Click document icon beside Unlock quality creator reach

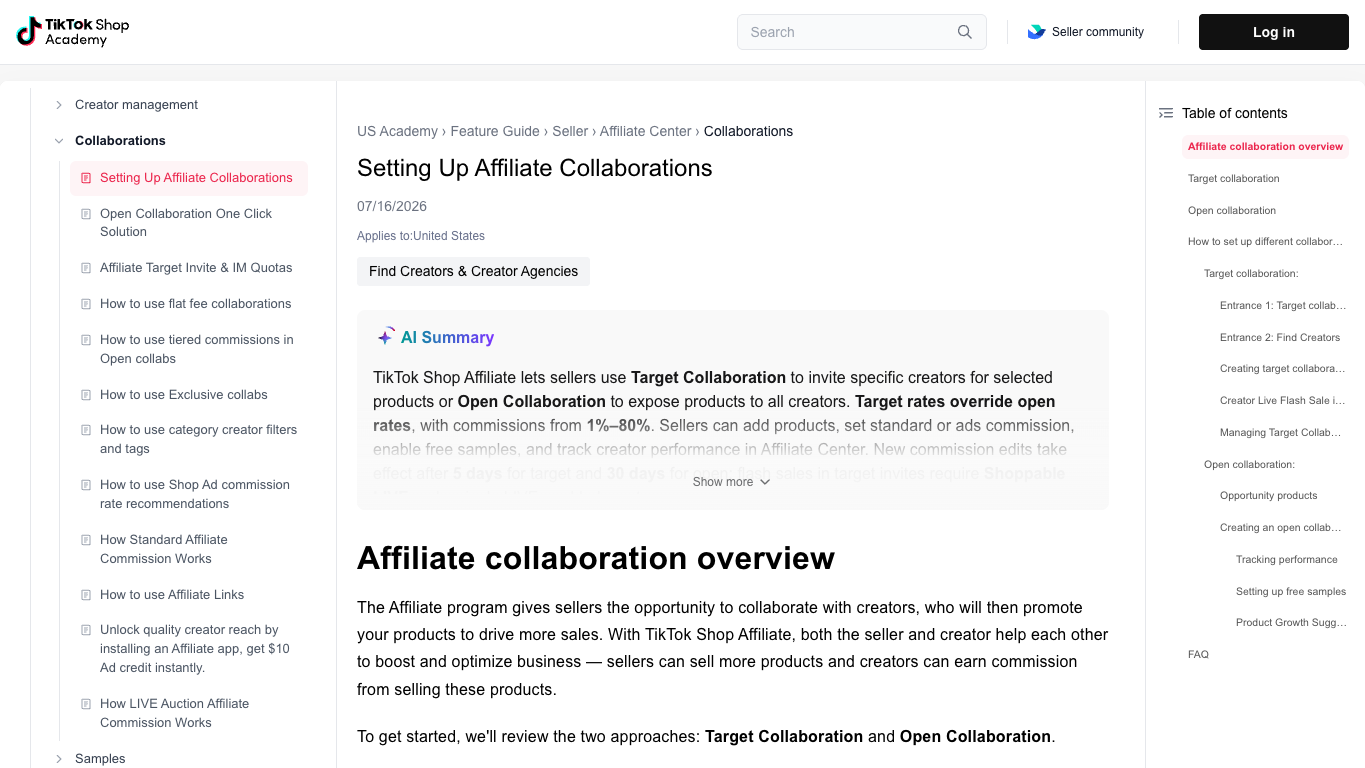(x=86, y=630)
